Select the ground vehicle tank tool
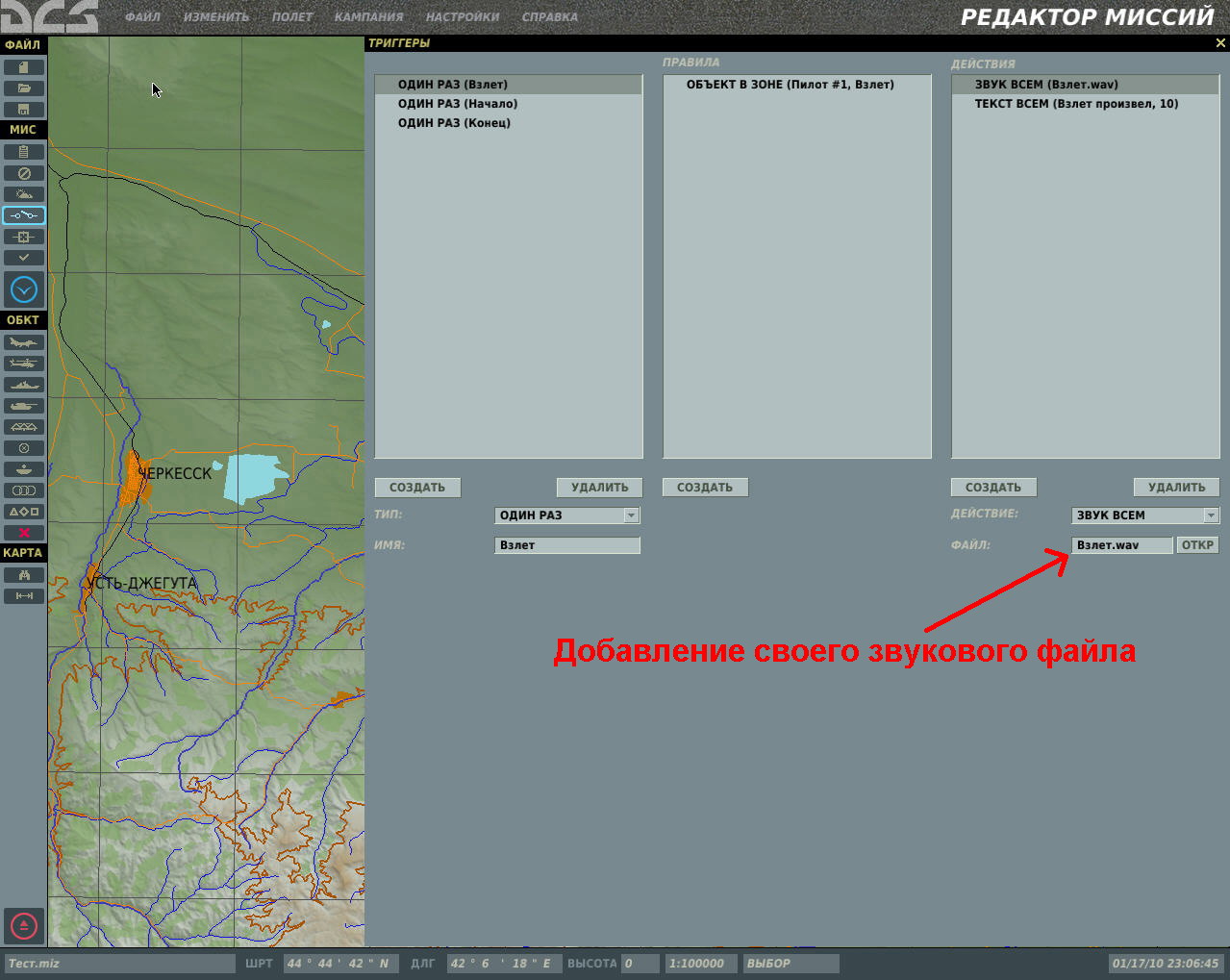 click(x=24, y=406)
